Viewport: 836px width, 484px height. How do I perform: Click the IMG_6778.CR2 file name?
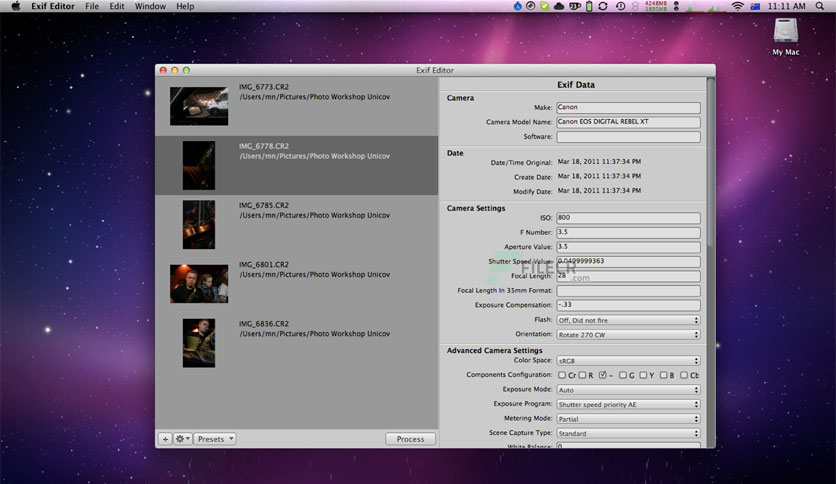[263, 146]
